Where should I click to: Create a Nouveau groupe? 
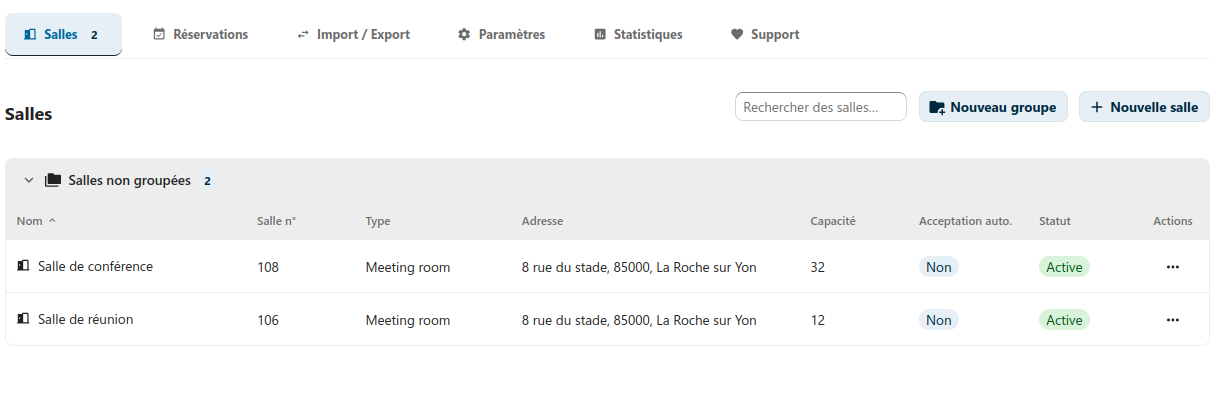993,107
